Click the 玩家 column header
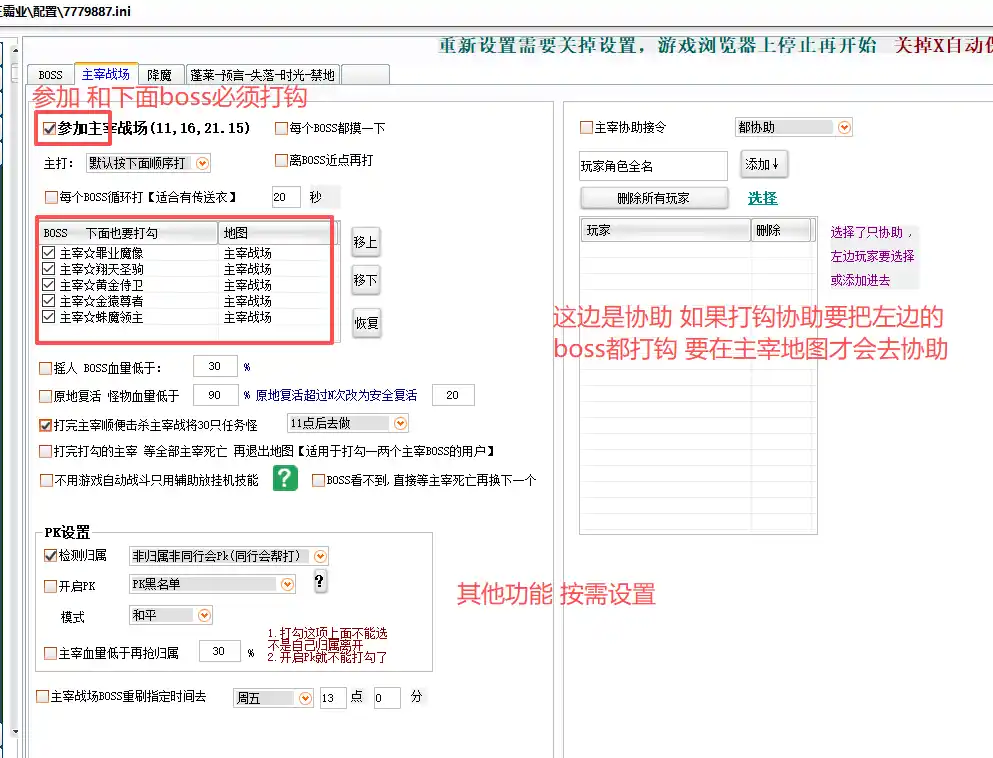Viewport: 993px width, 758px height. click(666, 230)
